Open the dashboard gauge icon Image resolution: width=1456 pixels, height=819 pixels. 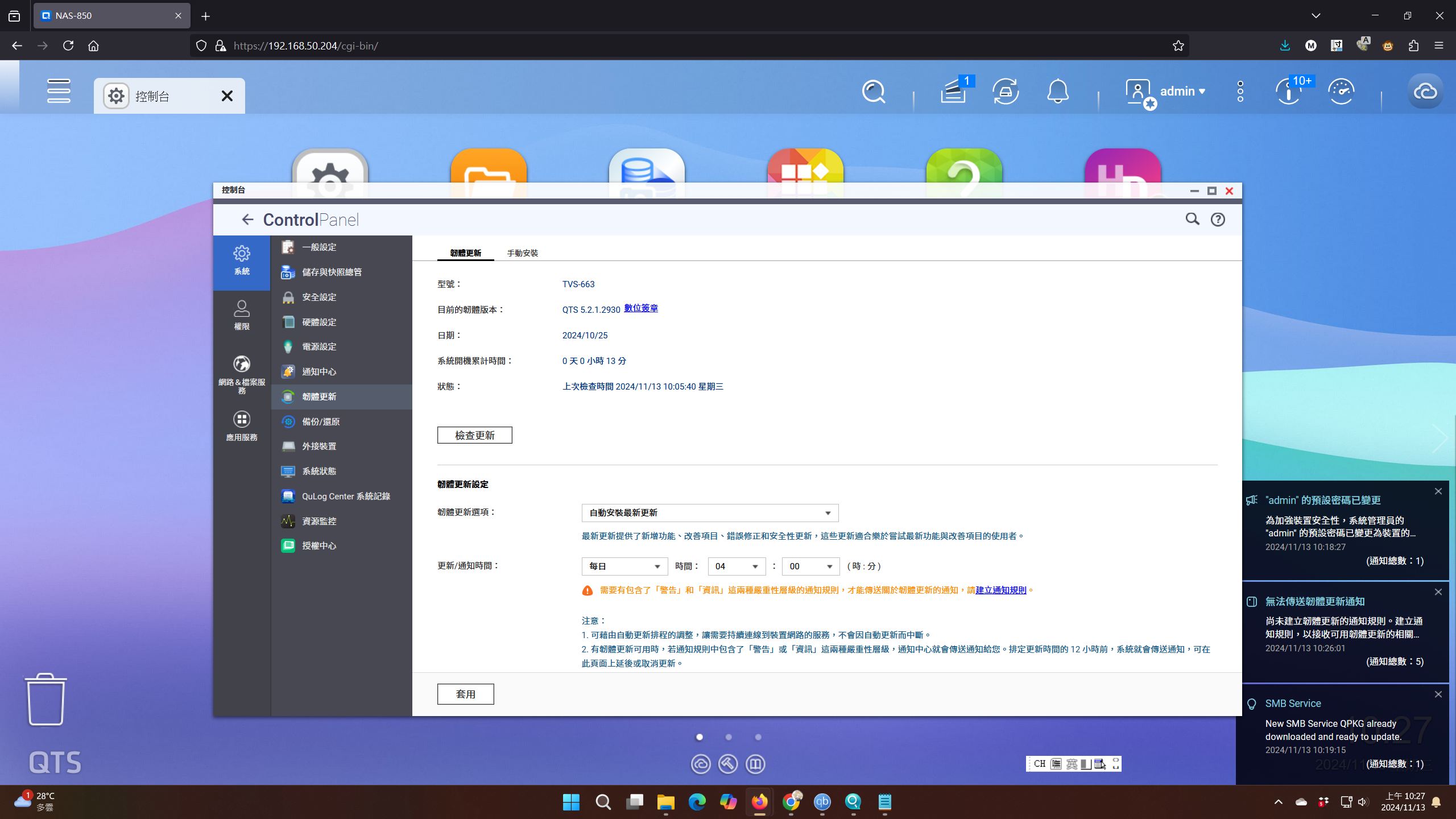point(1341,92)
